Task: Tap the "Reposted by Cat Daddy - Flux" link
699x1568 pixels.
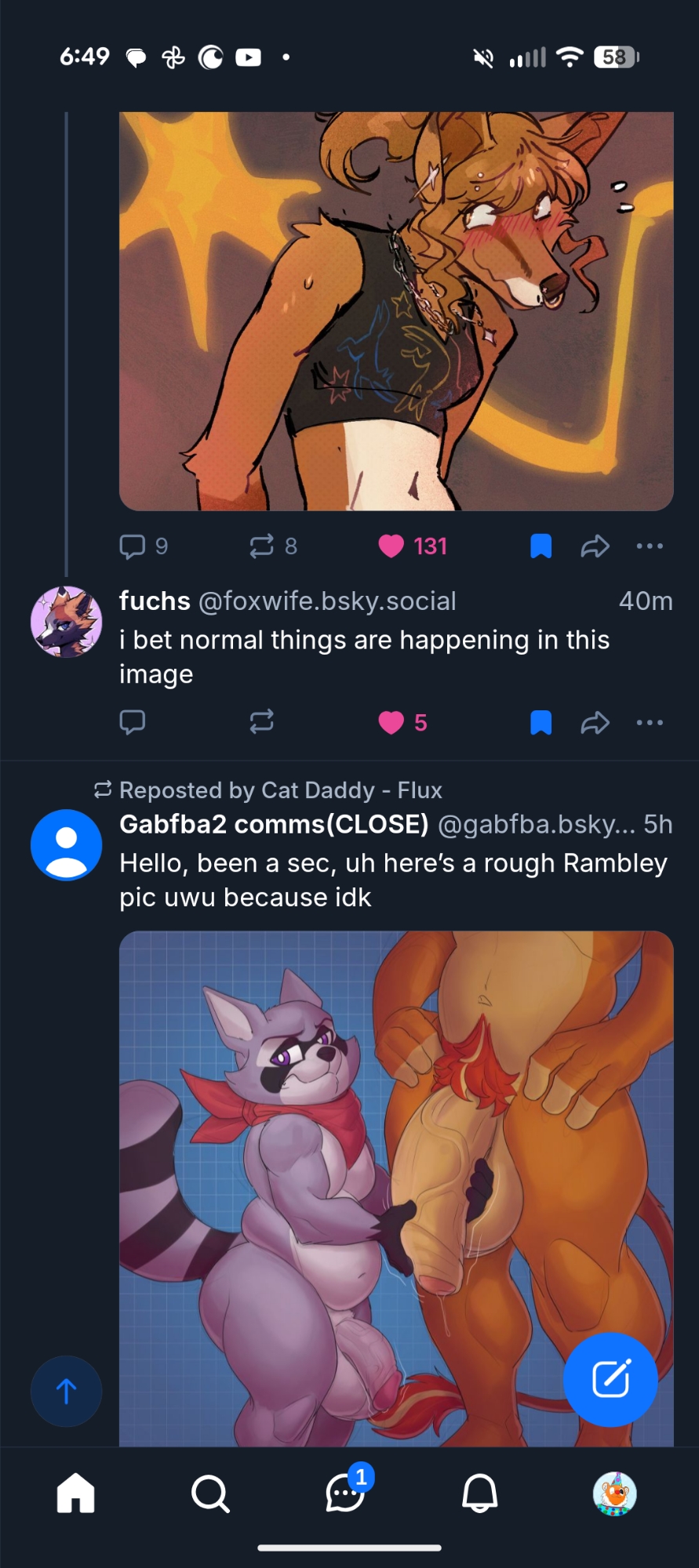Action: (279, 790)
